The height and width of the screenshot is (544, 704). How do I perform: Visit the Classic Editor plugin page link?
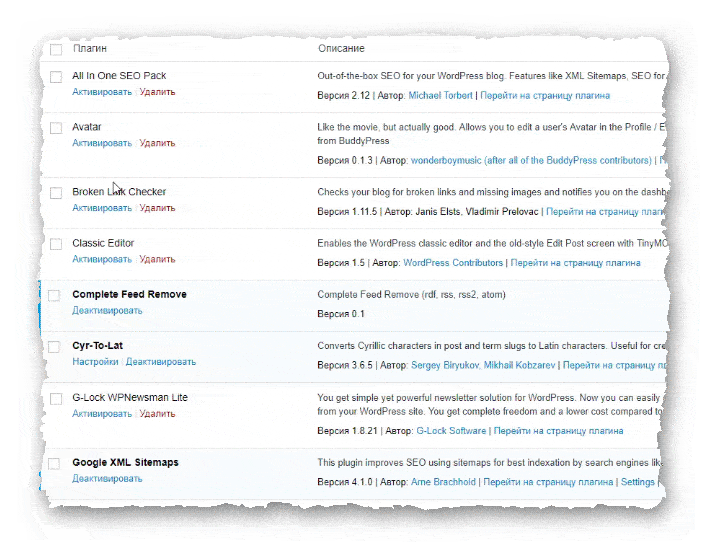[x=576, y=263]
